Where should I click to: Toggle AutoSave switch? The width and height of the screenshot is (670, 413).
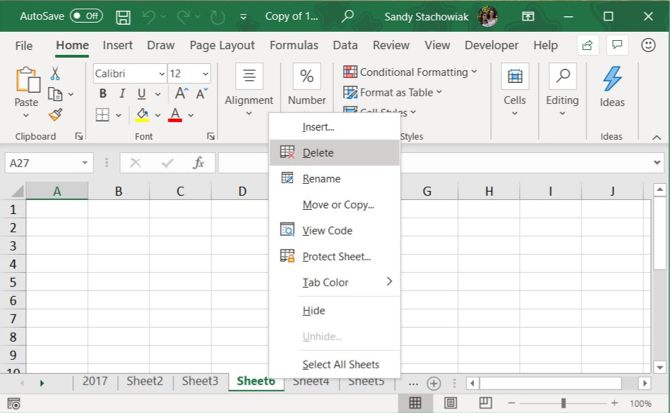pos(86,16)
